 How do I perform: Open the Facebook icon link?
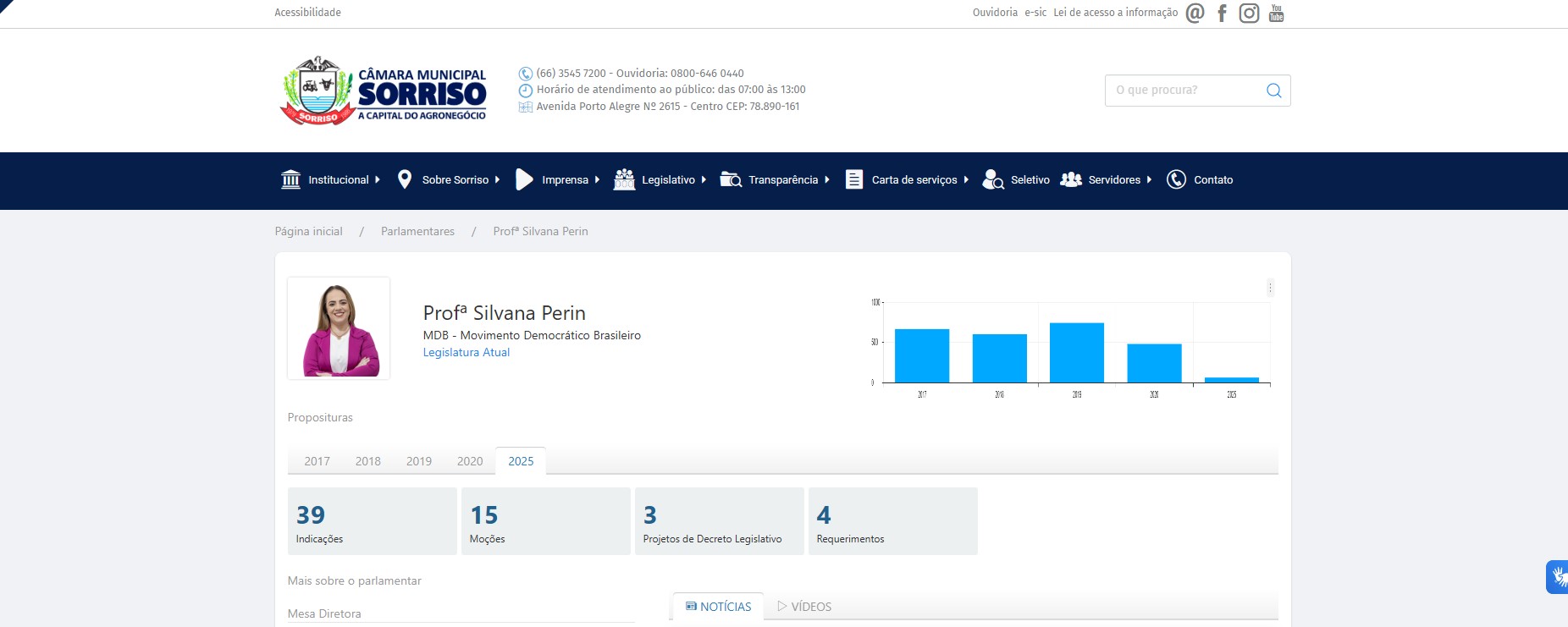(1222, 13)
